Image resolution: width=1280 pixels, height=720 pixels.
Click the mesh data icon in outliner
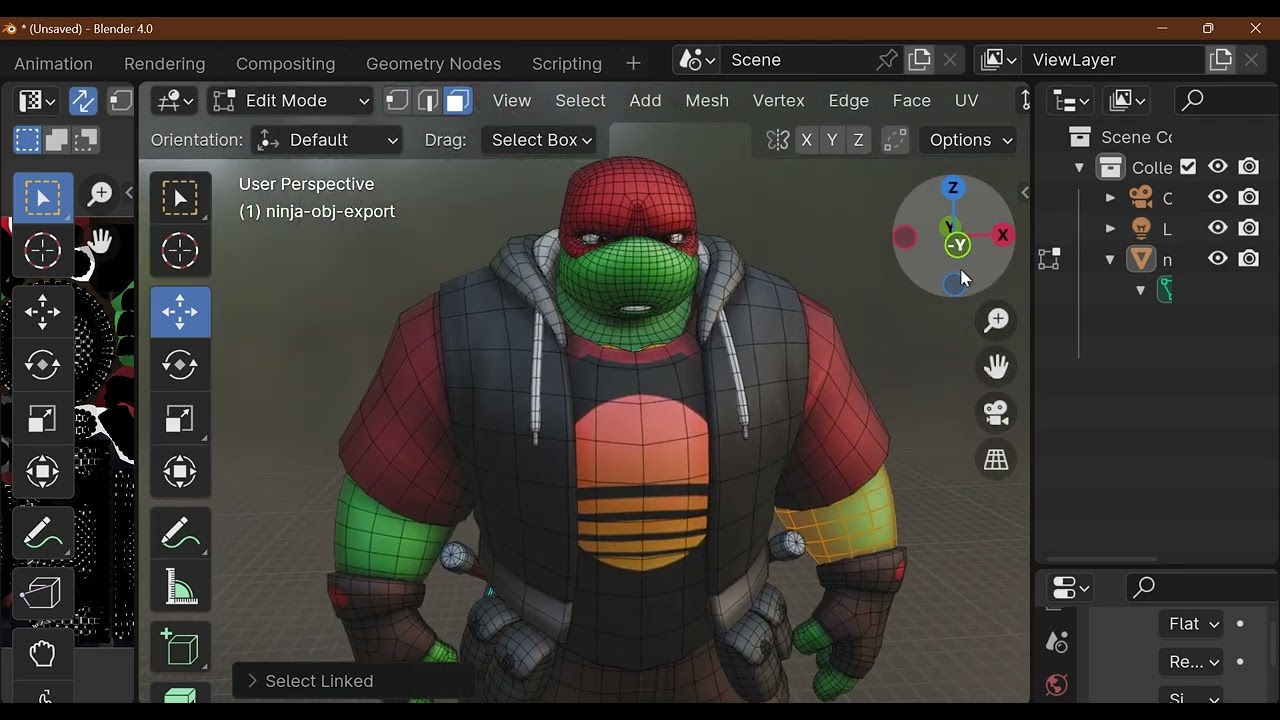click(x=1165, y=290)
